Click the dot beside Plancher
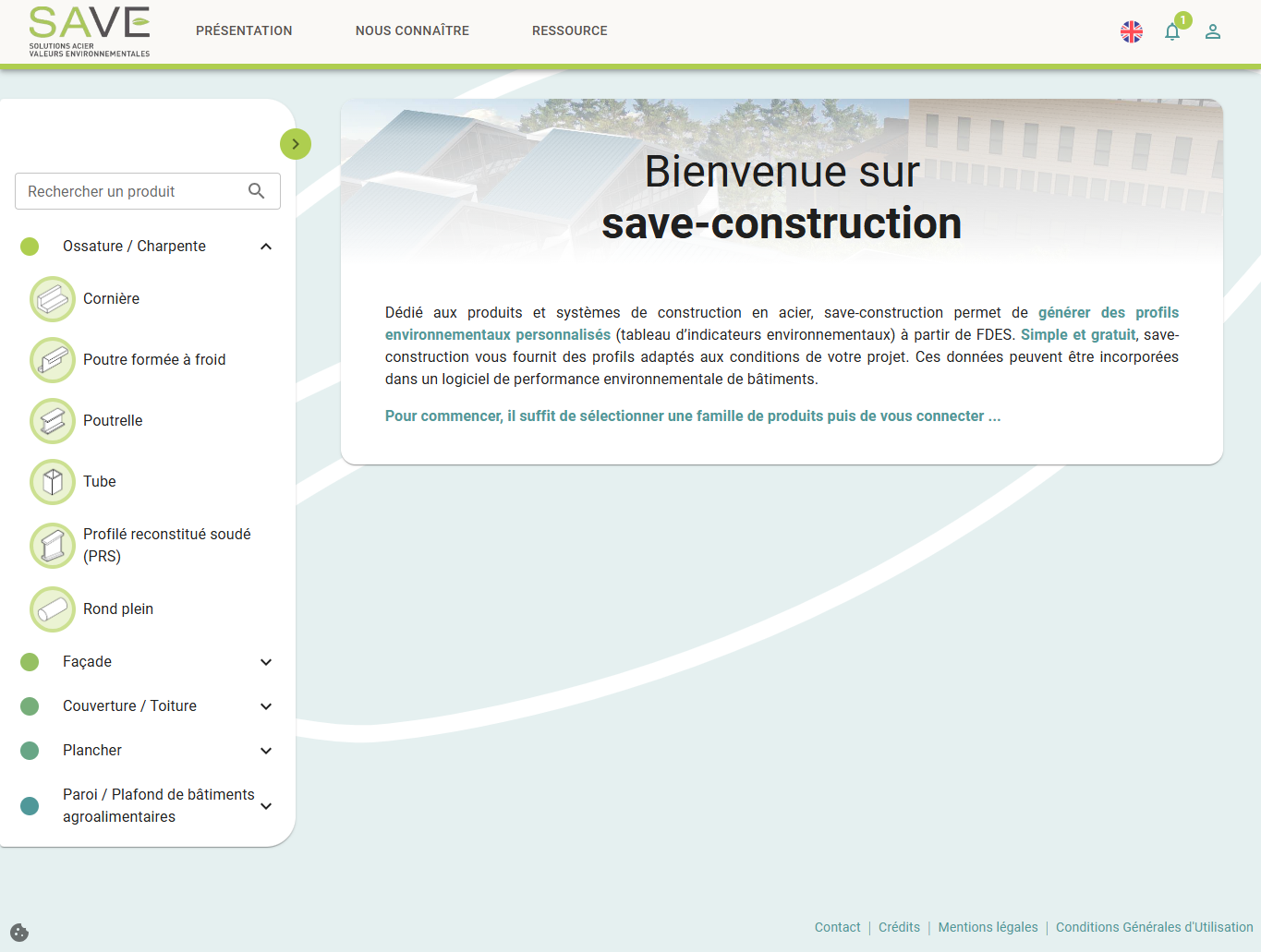The height and width of the screenshot is (952, 1261). click(x=30, y=751)
